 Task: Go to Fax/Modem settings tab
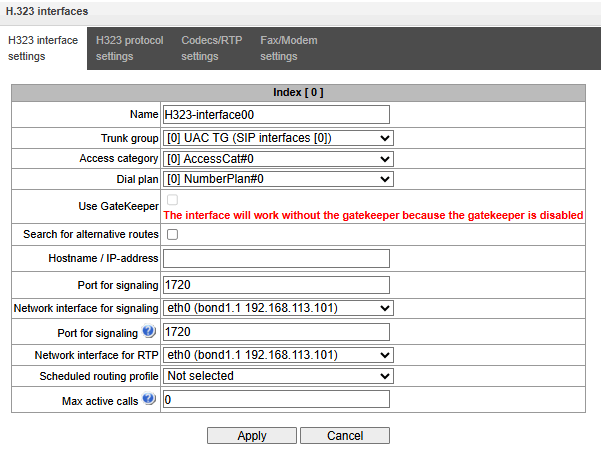pos(288,48)
